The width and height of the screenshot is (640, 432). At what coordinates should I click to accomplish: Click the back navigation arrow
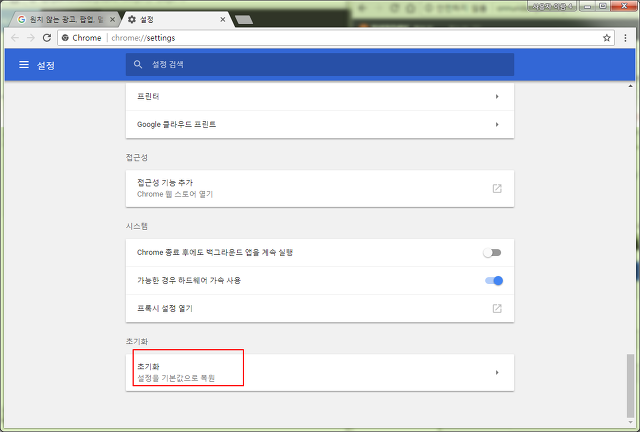tap(15, 38)
